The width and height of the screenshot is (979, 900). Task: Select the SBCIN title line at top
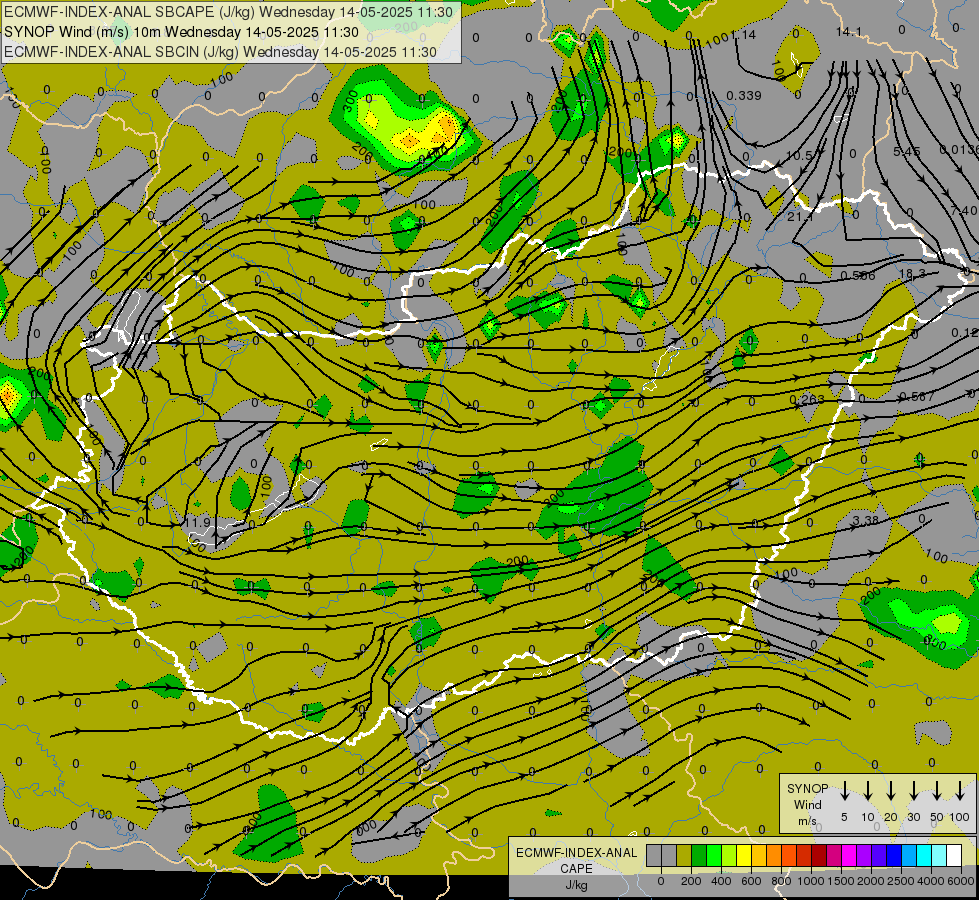tap(220, 52)
